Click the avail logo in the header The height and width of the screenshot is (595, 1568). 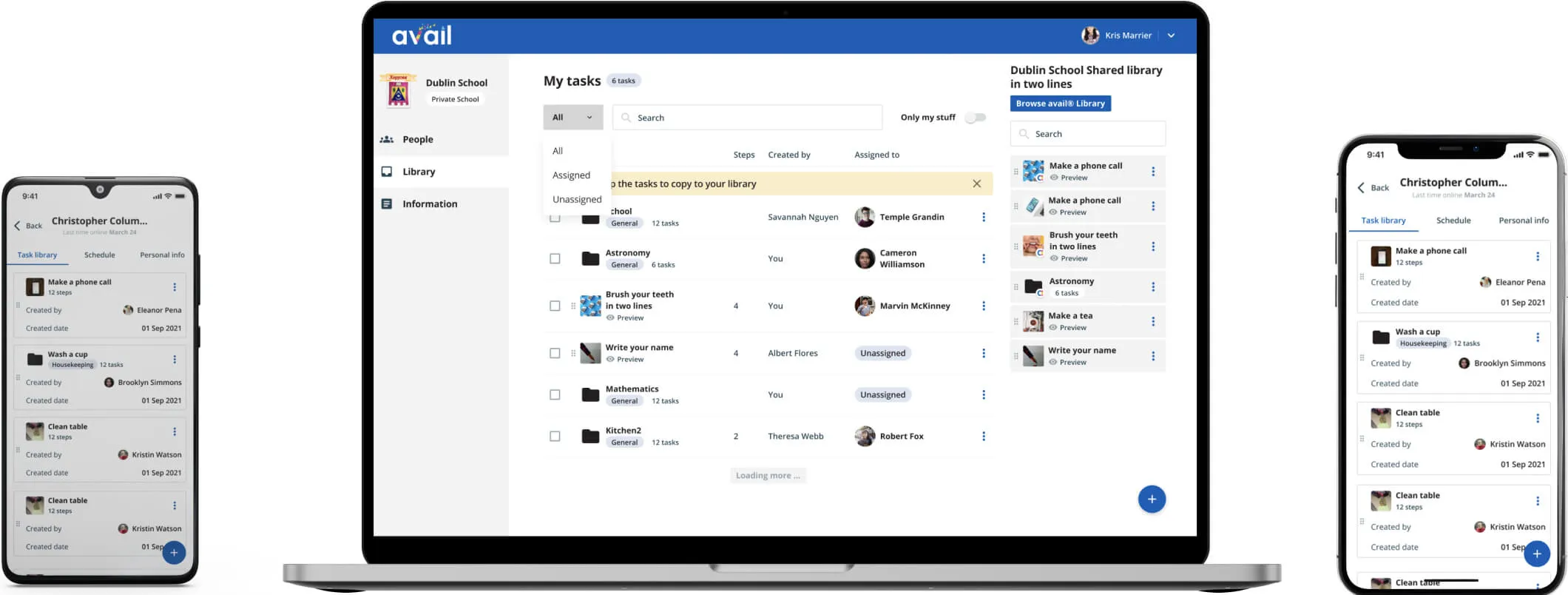pos(422,35)
